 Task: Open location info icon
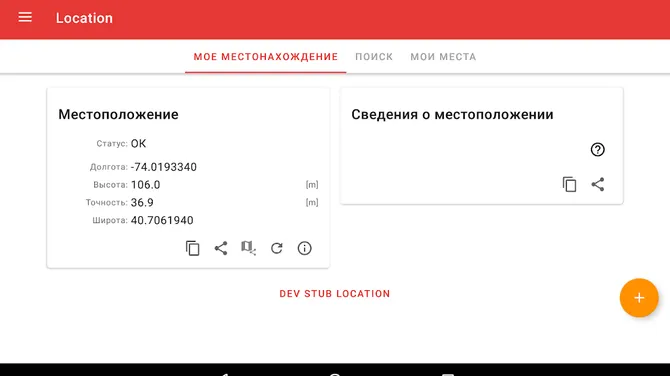304,248
